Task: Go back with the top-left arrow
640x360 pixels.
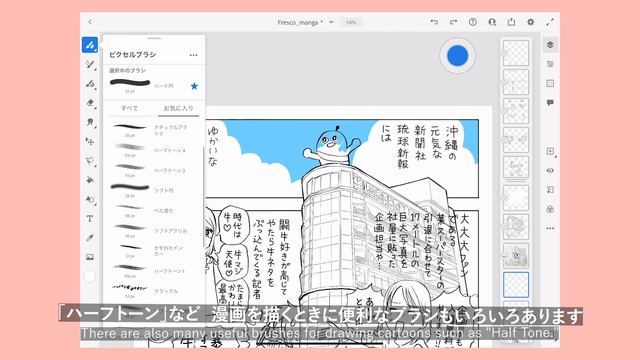Action: point(90,22)
